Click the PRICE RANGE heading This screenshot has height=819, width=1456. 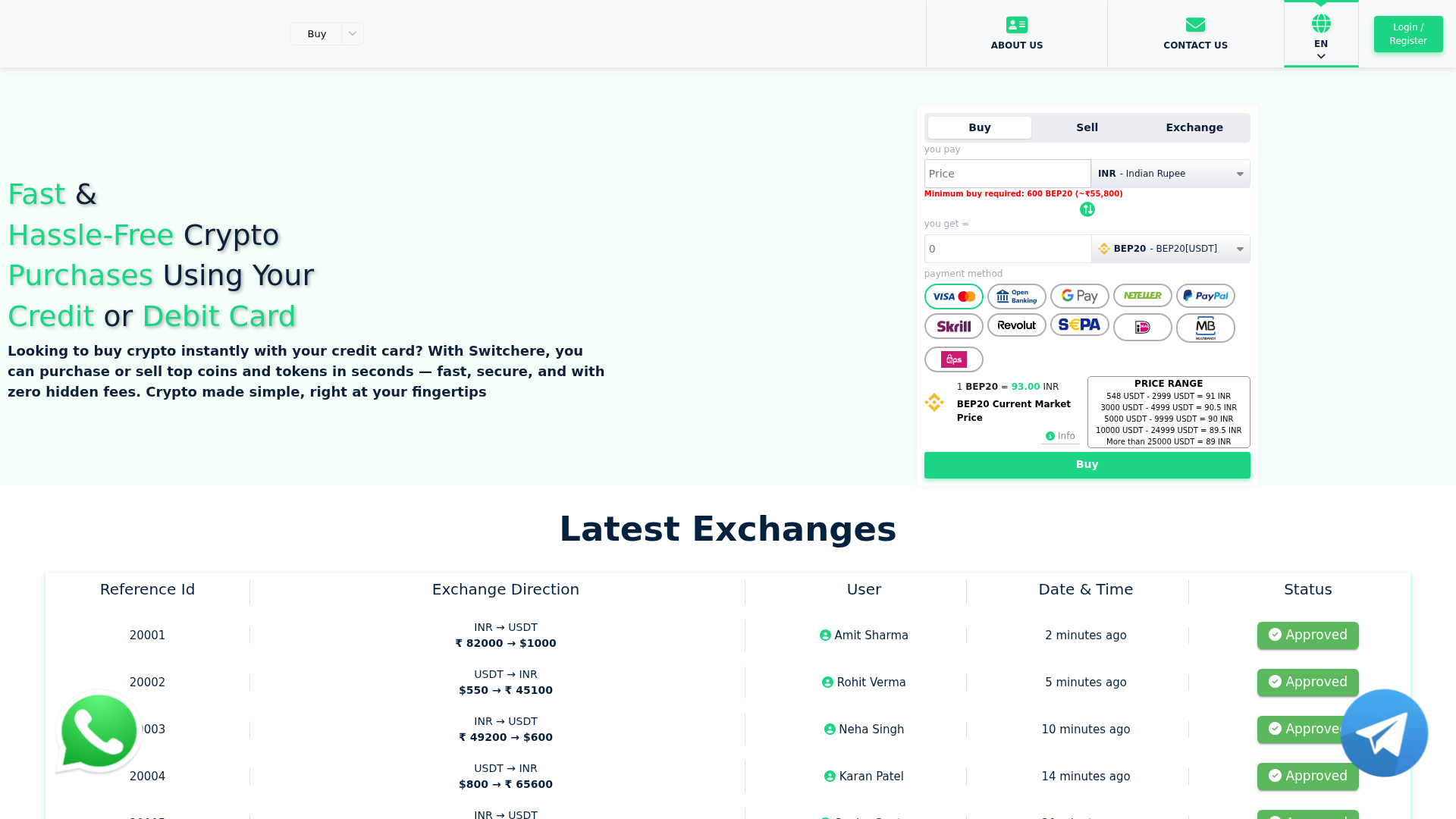point(1169,384)
